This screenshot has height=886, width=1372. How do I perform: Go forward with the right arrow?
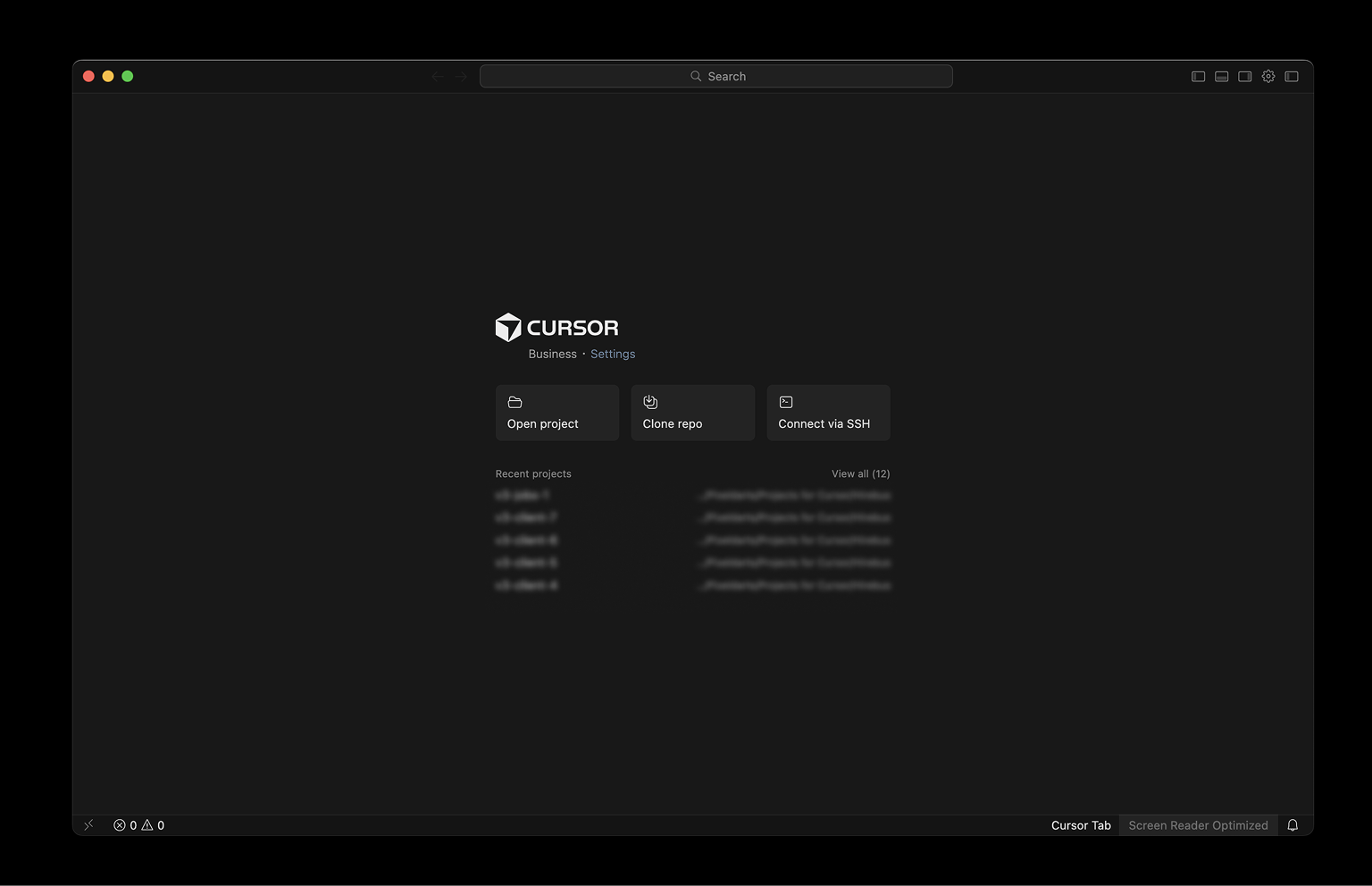[x=460, y=77]
